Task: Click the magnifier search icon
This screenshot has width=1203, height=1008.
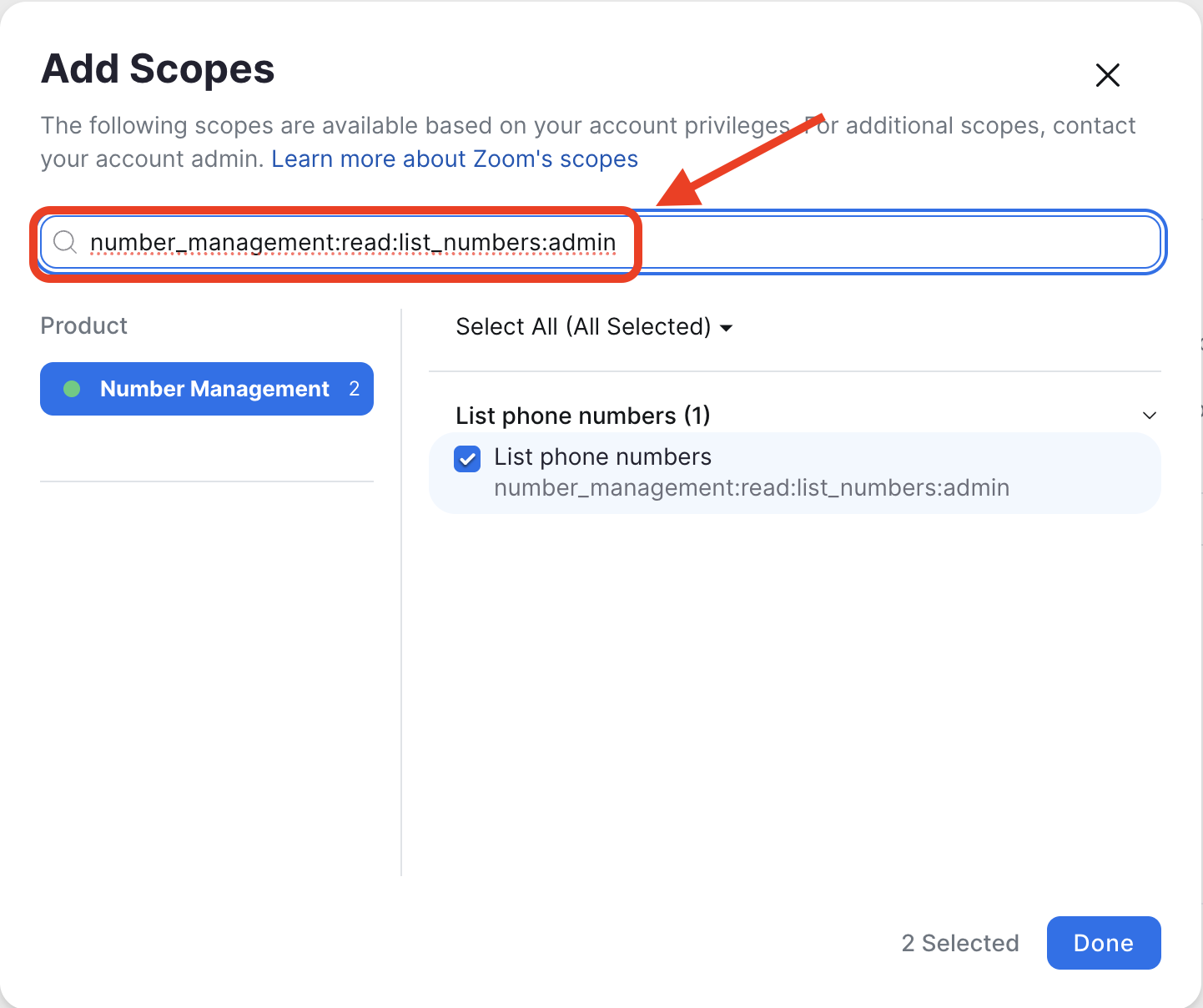Action: tap(65, 242)
